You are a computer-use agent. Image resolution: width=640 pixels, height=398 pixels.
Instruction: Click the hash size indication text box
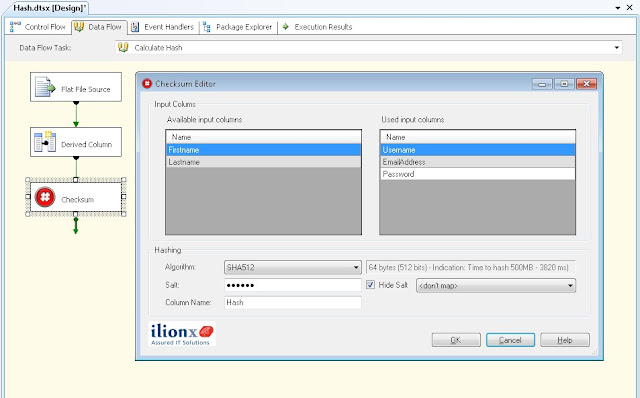click(x=470, y=267)
